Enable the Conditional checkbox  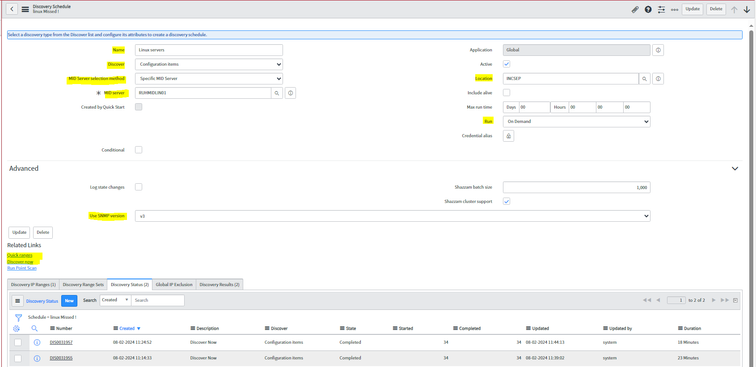(x=138, y=150)
